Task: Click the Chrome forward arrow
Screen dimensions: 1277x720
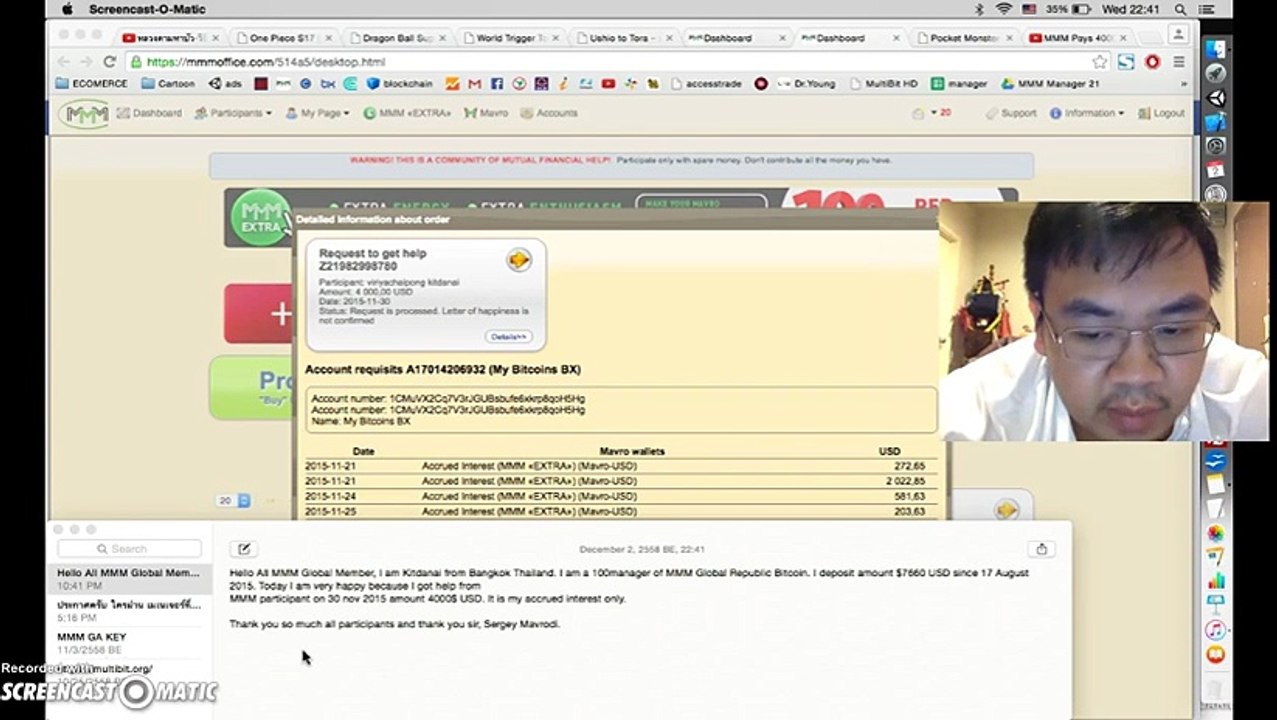Action: click(86, 62)
